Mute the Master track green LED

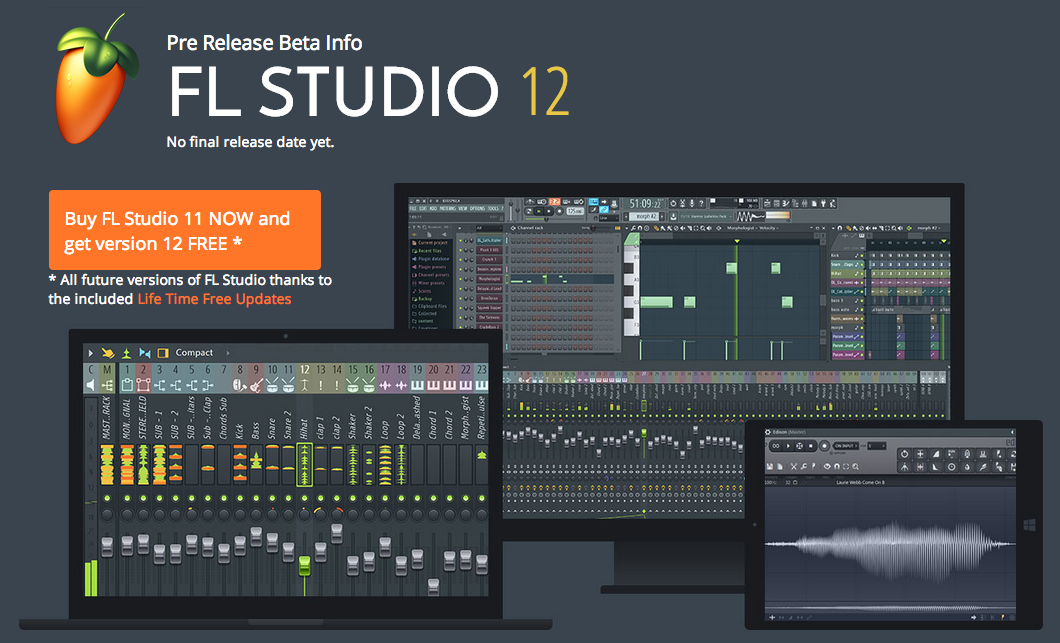click(x=107, y=498)
